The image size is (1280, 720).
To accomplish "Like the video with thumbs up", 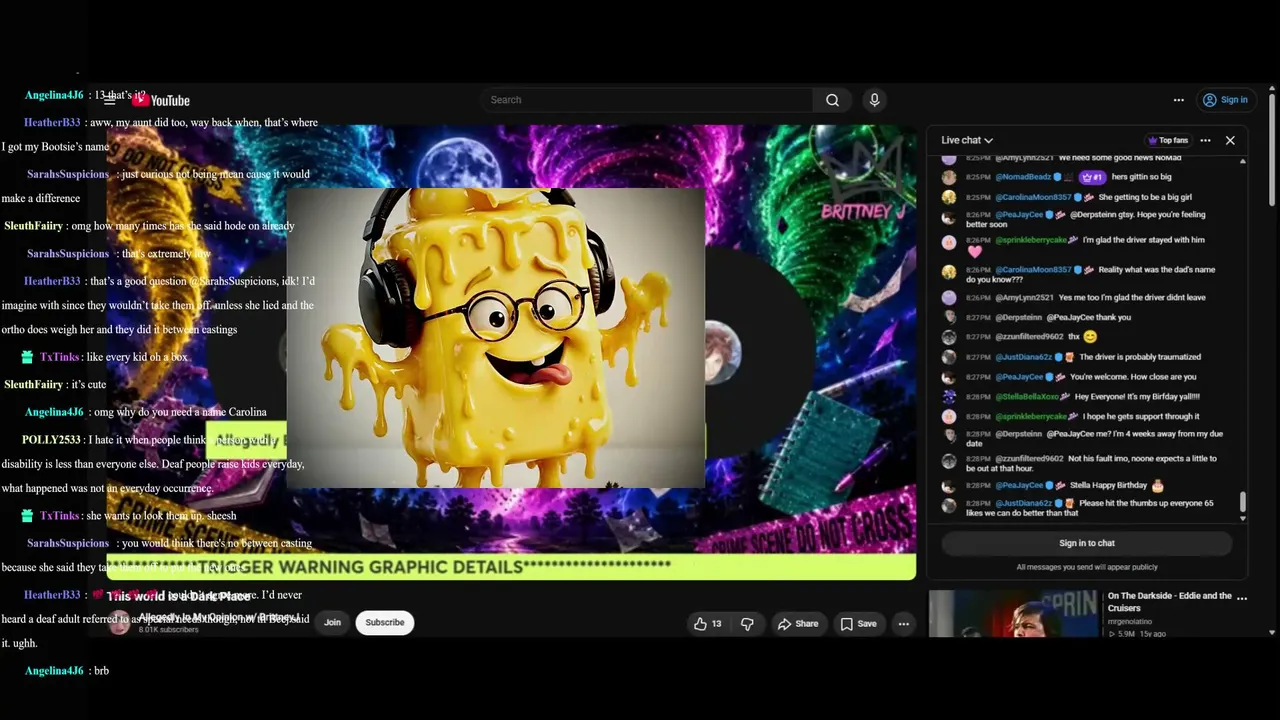I will (708, 623).
